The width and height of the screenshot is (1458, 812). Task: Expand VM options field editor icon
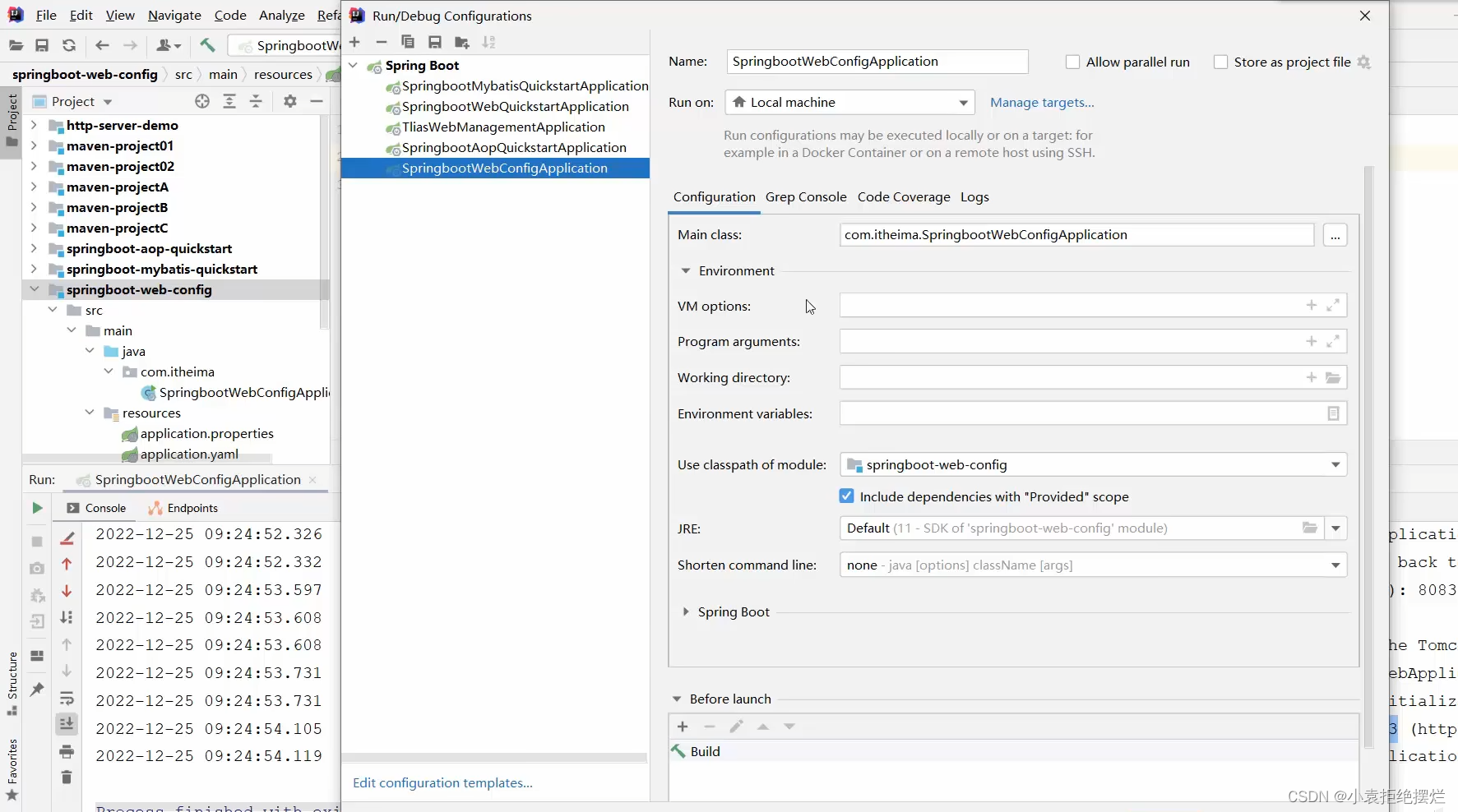pyautogui.click(x=1333, y=305)
